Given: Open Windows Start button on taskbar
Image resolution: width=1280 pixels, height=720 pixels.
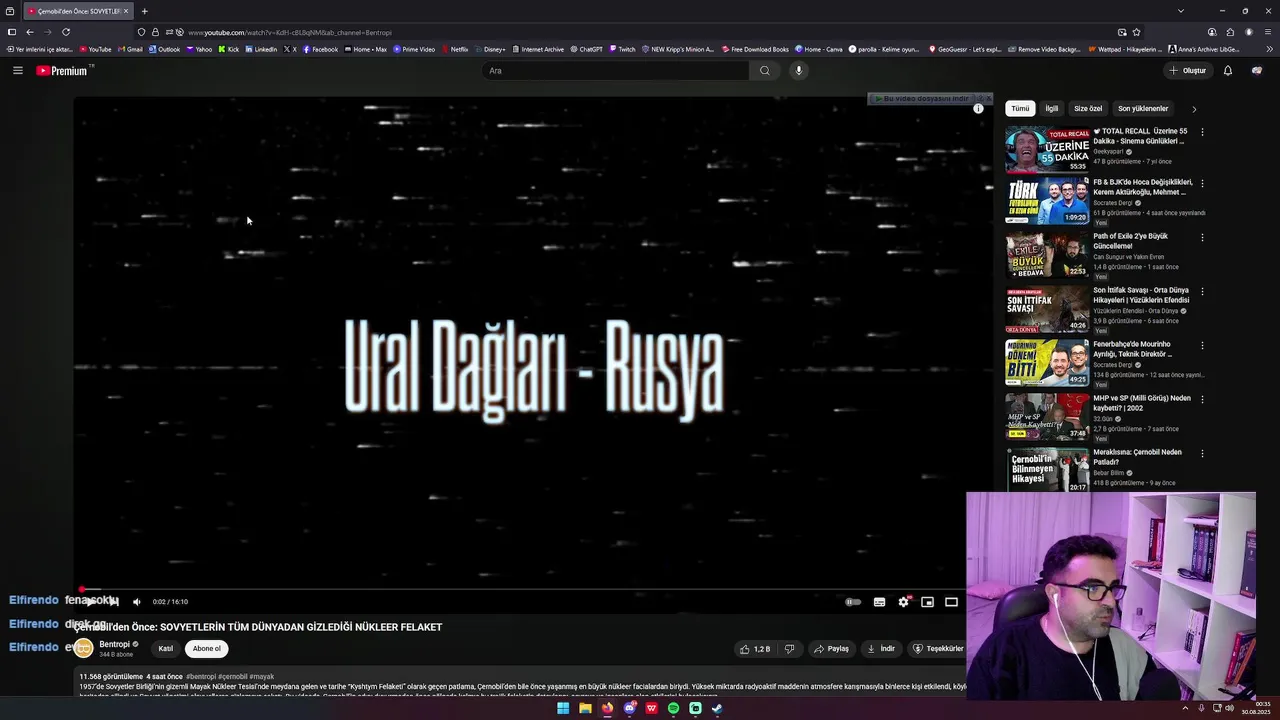Looking at the screenshot, I should coord(563,708).
